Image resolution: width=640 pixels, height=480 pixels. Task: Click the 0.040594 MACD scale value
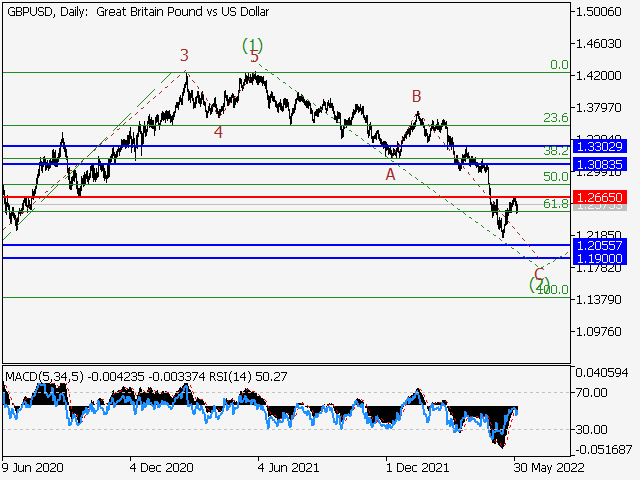(602, 373)
